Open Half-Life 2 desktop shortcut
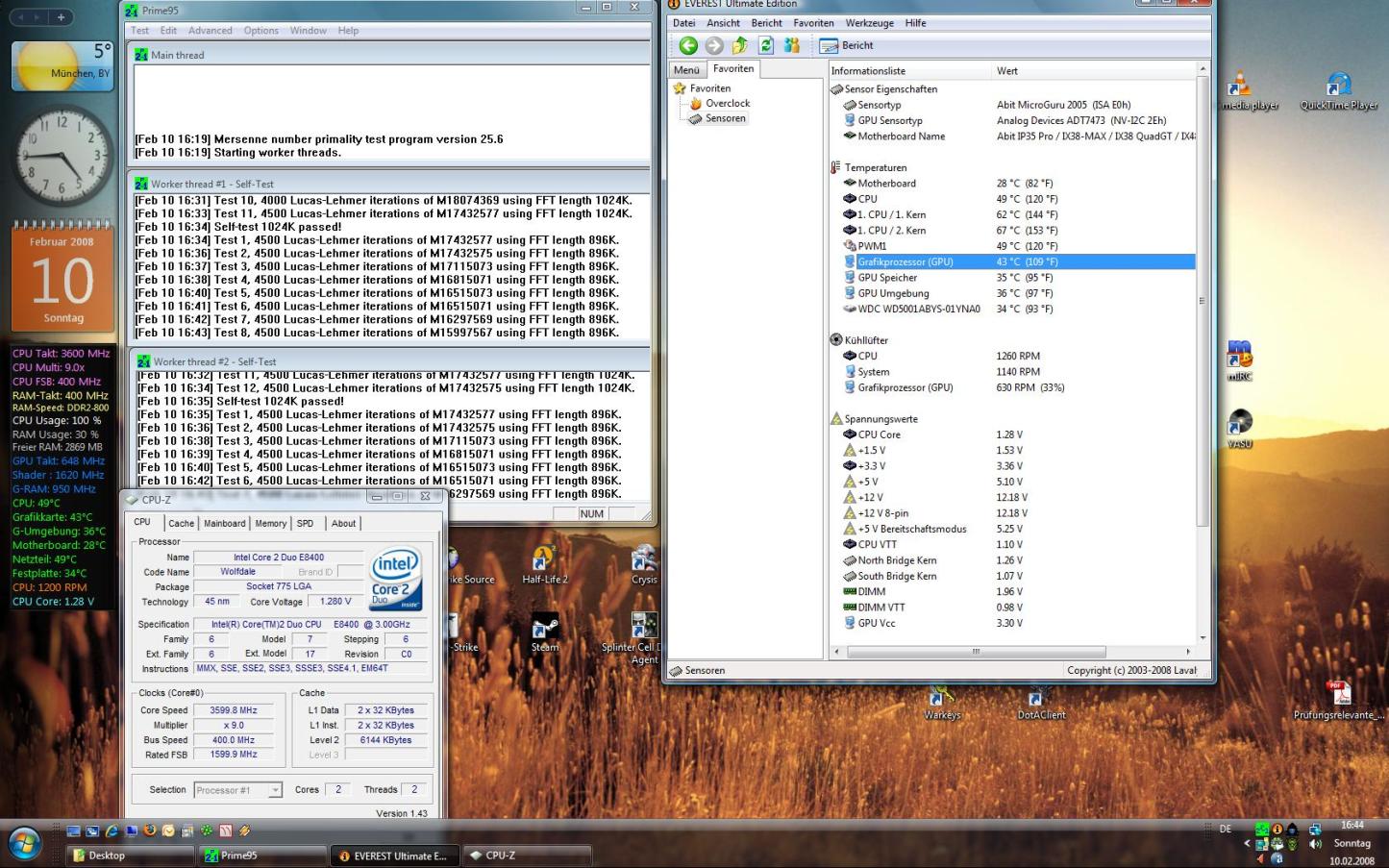 [544, 565]
